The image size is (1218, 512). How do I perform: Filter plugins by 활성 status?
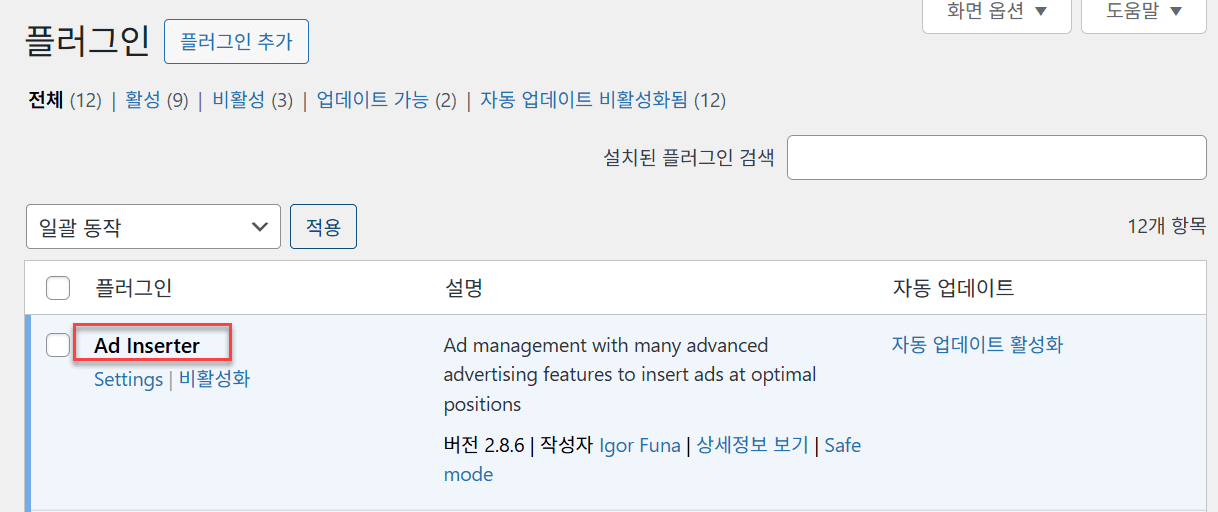click(x=142, y=100)
